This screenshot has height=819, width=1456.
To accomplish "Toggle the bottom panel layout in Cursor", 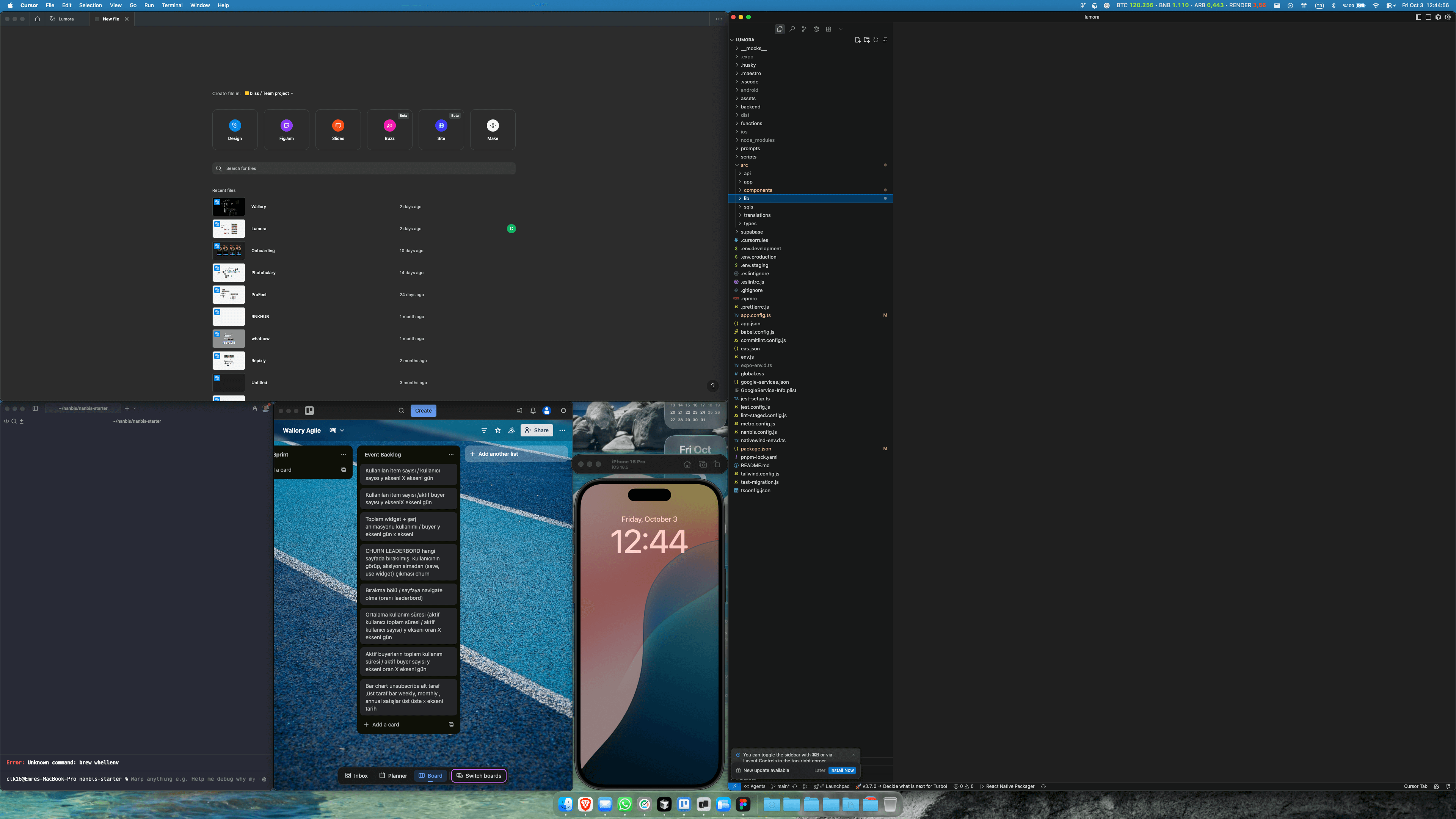I will point(1428,17).
